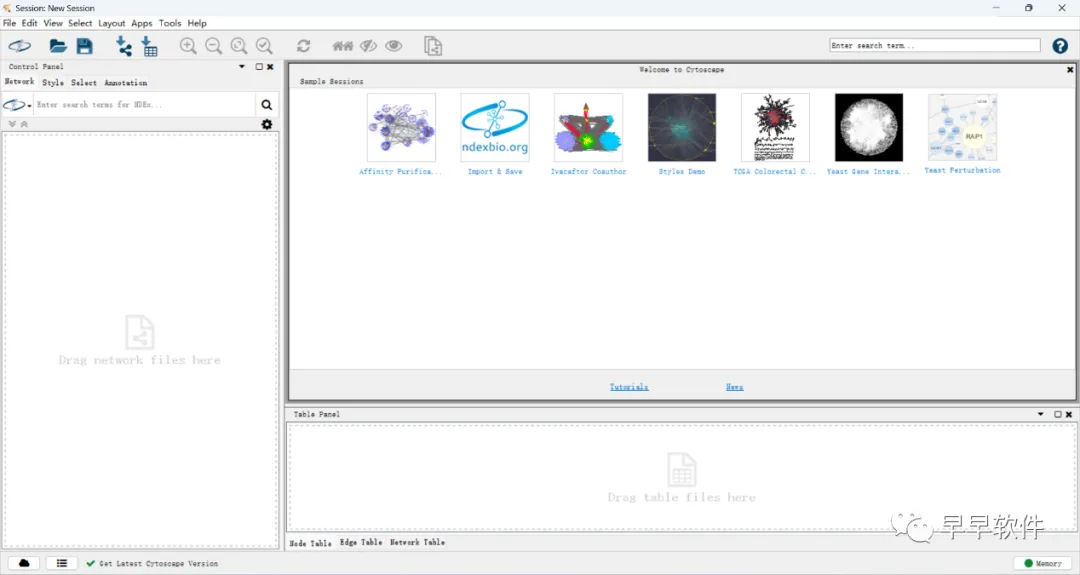
Task: Click the cloud icon in status bar
Action: [x=23, y=563]
